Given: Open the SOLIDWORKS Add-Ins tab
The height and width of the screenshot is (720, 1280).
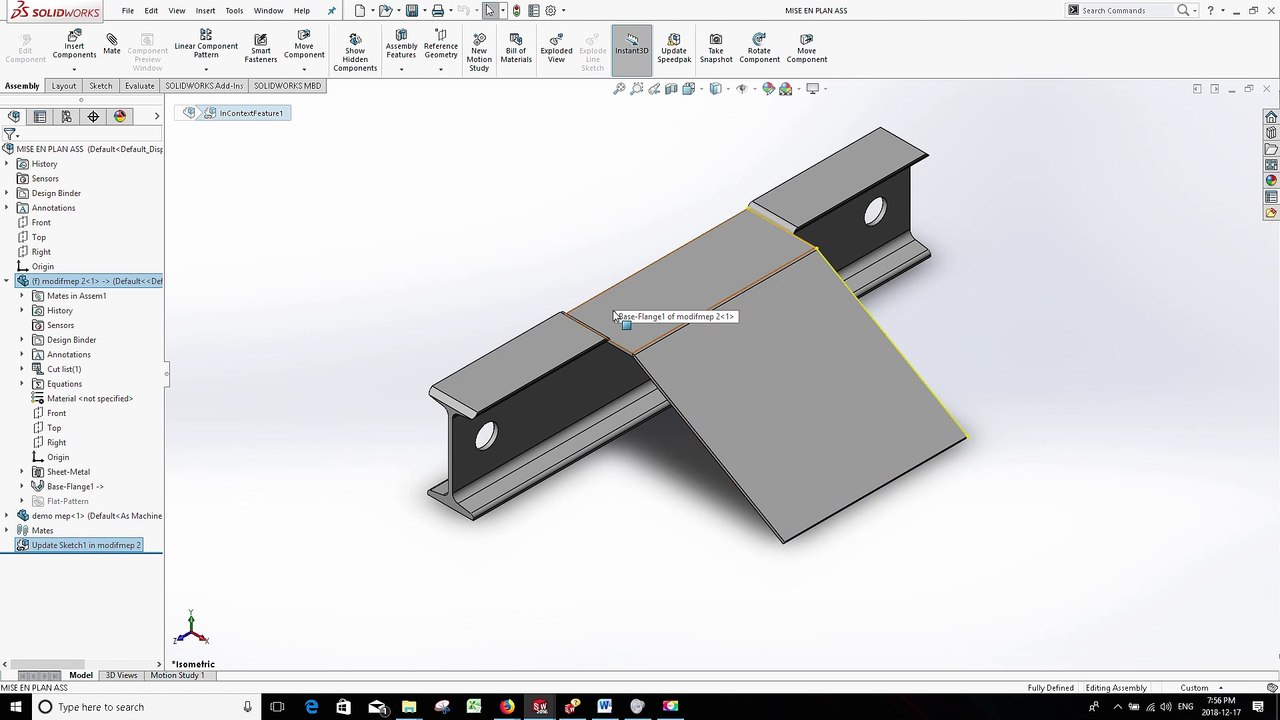Looking at the screenshot, I should 204,86.
